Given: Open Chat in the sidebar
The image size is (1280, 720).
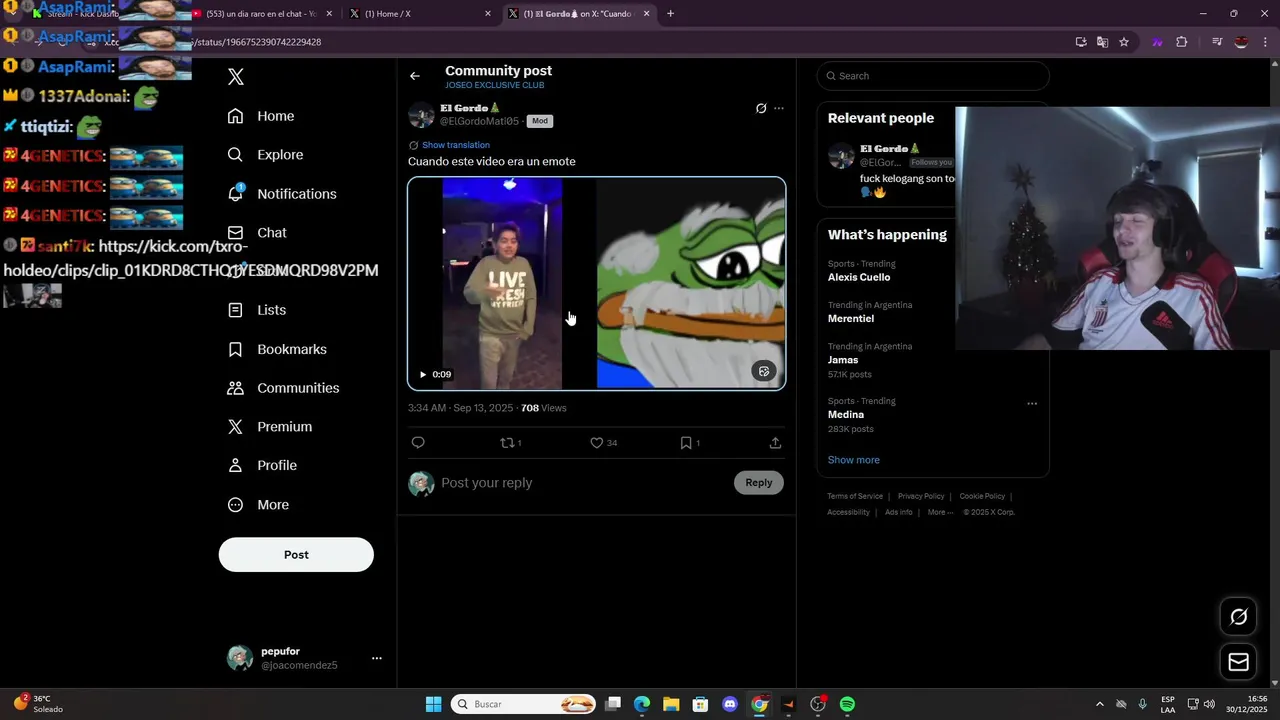Looking at the screenshot, I should 257,233.
